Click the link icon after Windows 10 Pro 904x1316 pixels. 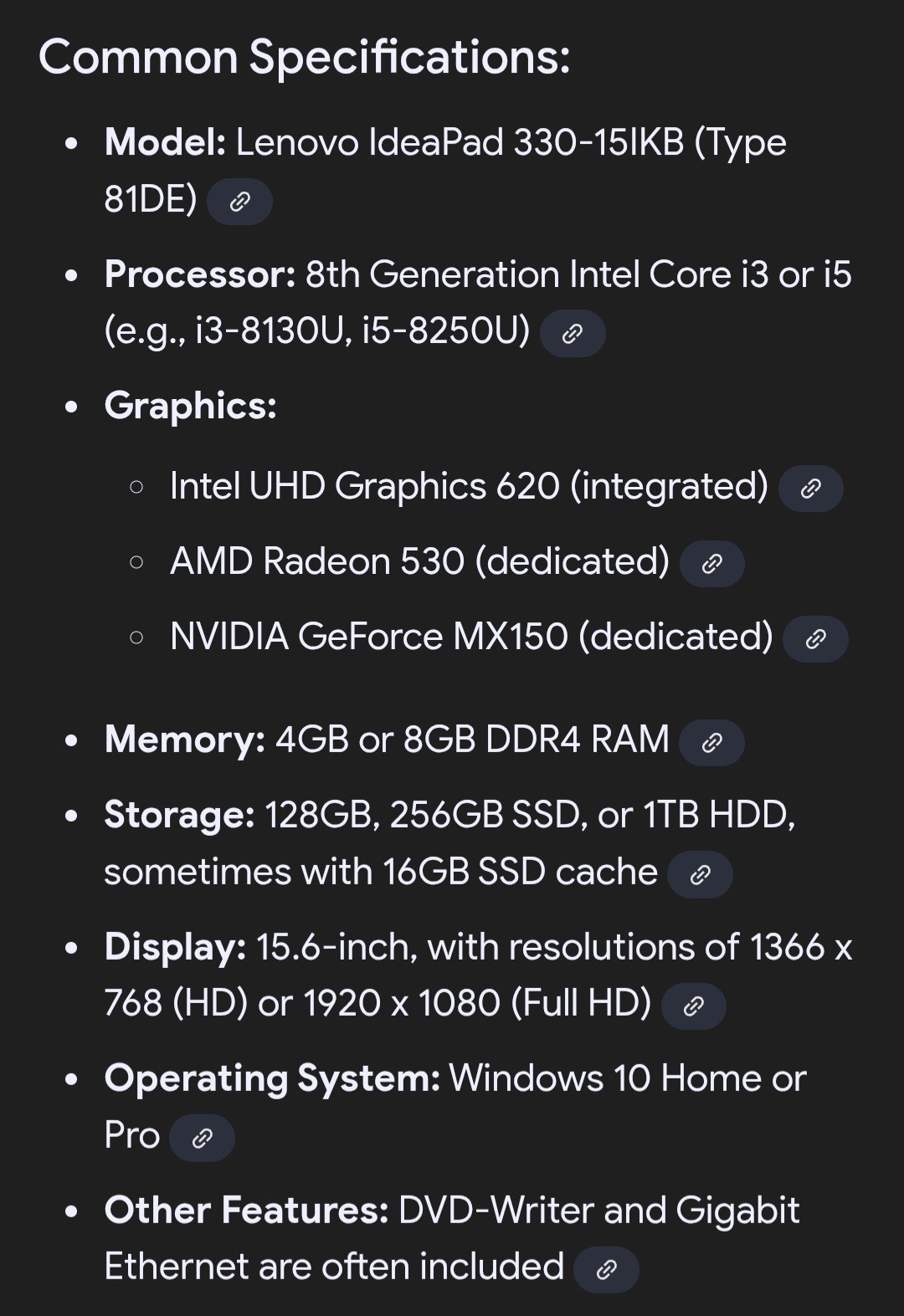coord(202,1138)
